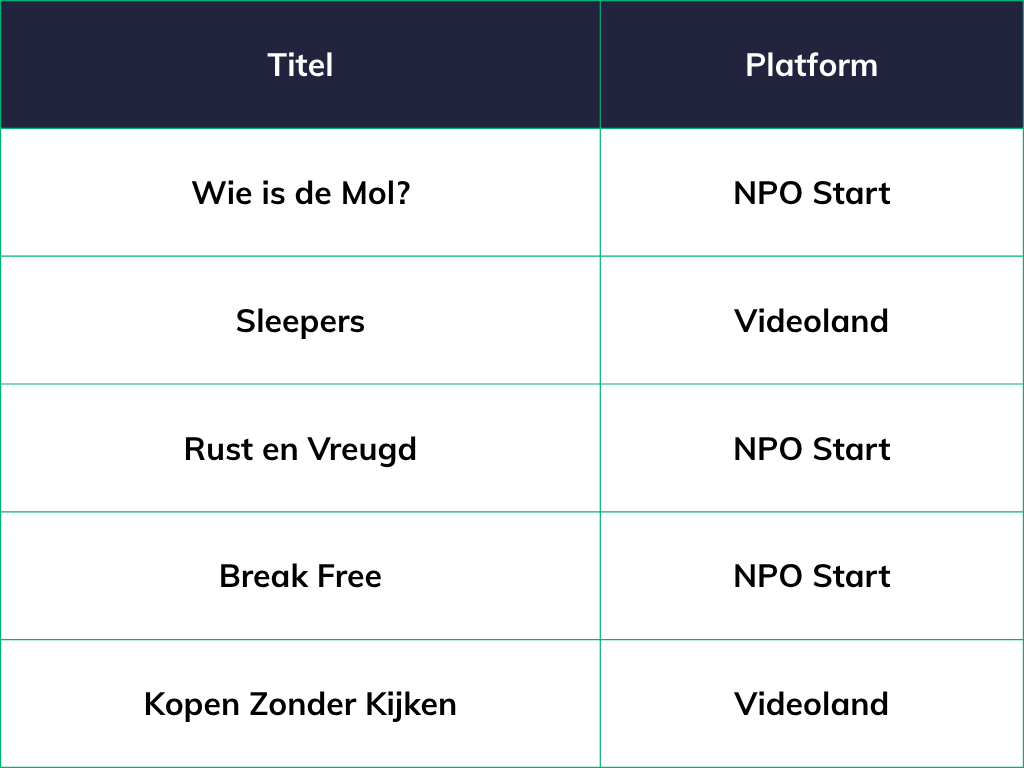Image resolution: width=1024 pixels, height=768 pixels.
Task: Click the border directly below the Platform header
Action: [x=811, y=128]
